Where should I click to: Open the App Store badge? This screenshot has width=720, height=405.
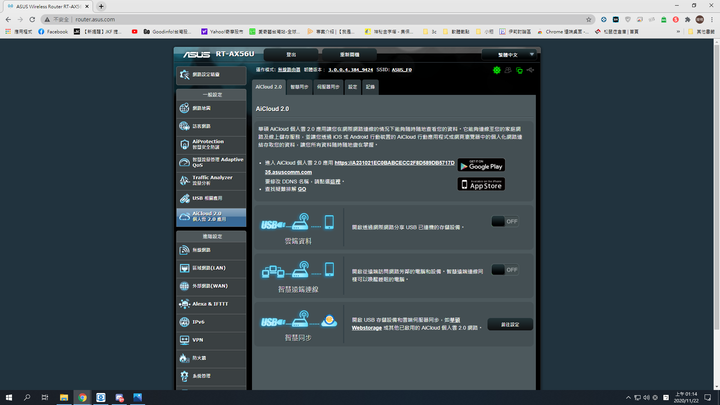(481, 184)
